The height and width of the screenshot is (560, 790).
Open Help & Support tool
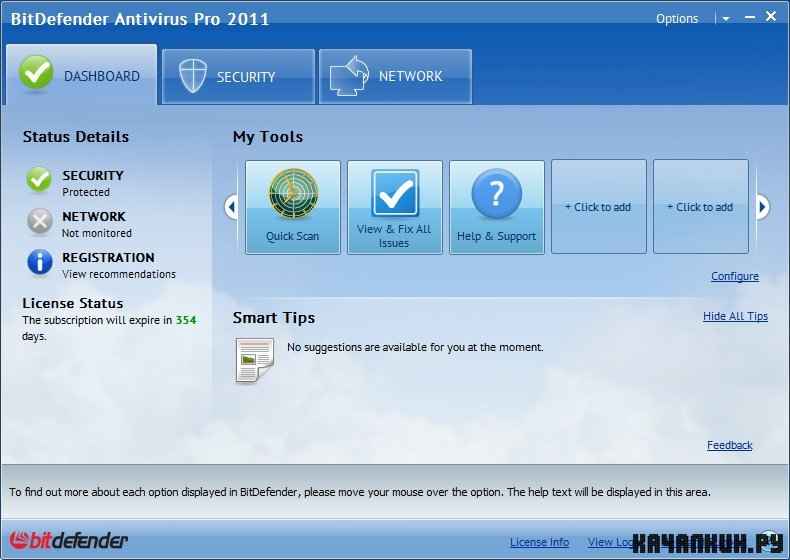[496, 207]
